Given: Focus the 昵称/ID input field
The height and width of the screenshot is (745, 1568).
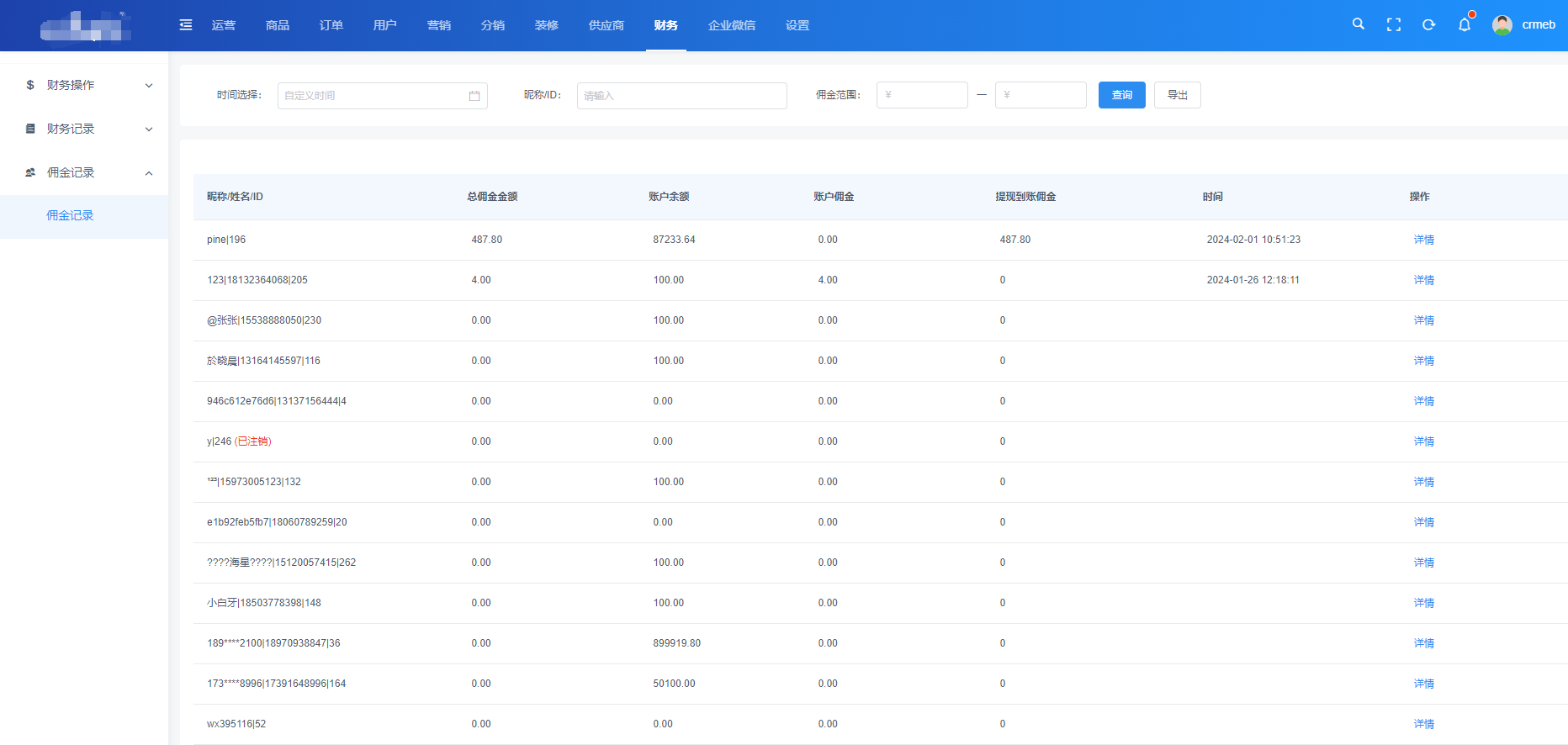Looking at the screenshot, I should pos(682,96).
